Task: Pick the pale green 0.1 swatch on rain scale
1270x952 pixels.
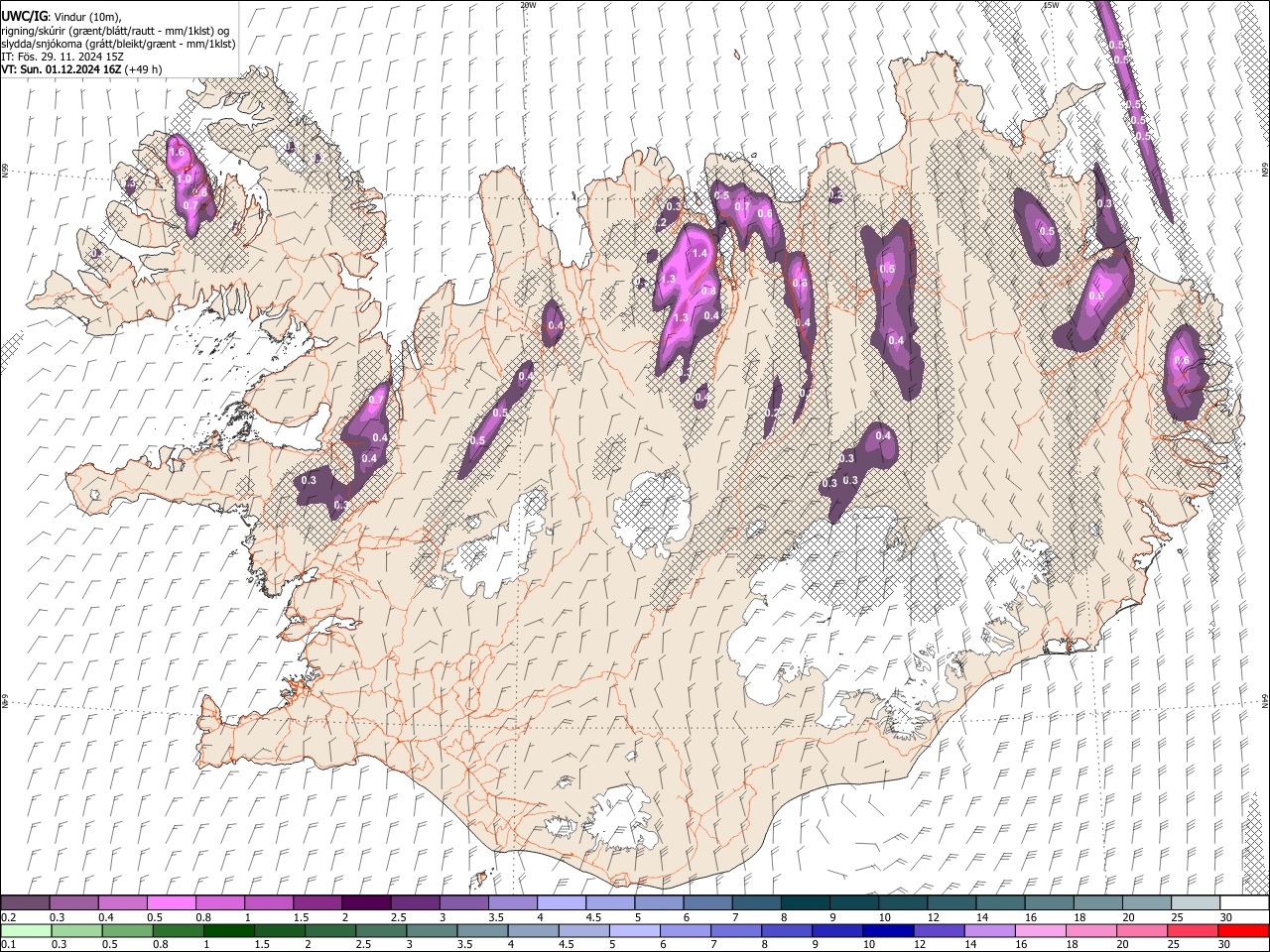Action: [26, 930]
